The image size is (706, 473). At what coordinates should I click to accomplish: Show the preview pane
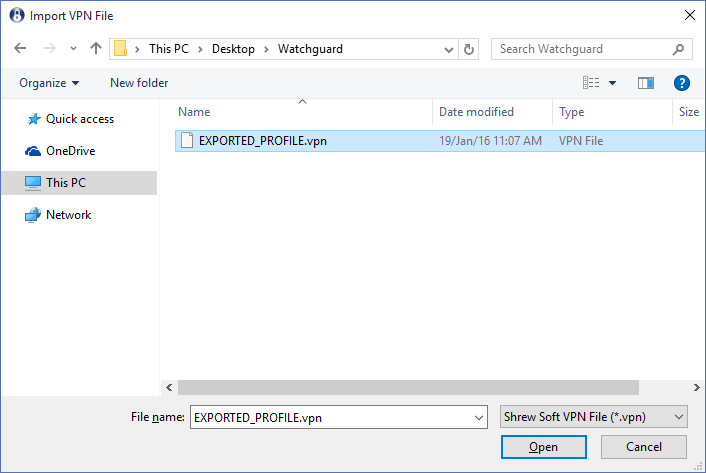pos(646,83)
